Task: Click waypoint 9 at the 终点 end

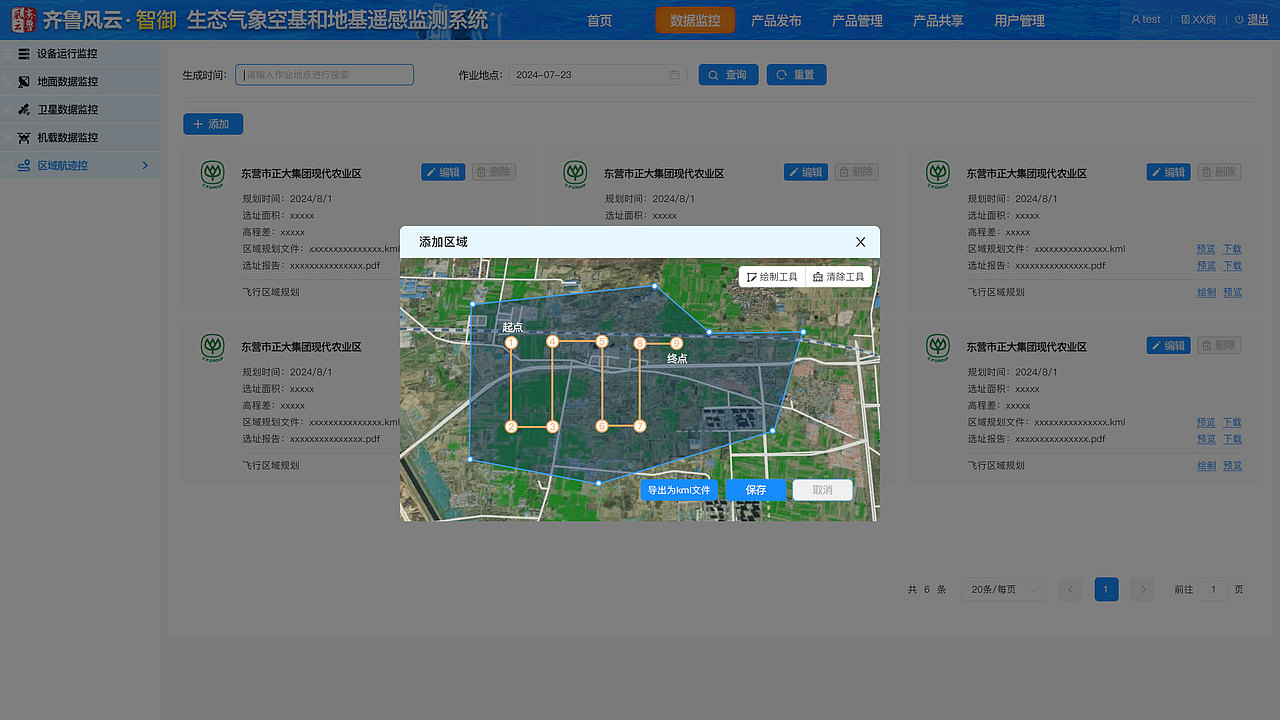Action: click(677, 344)
